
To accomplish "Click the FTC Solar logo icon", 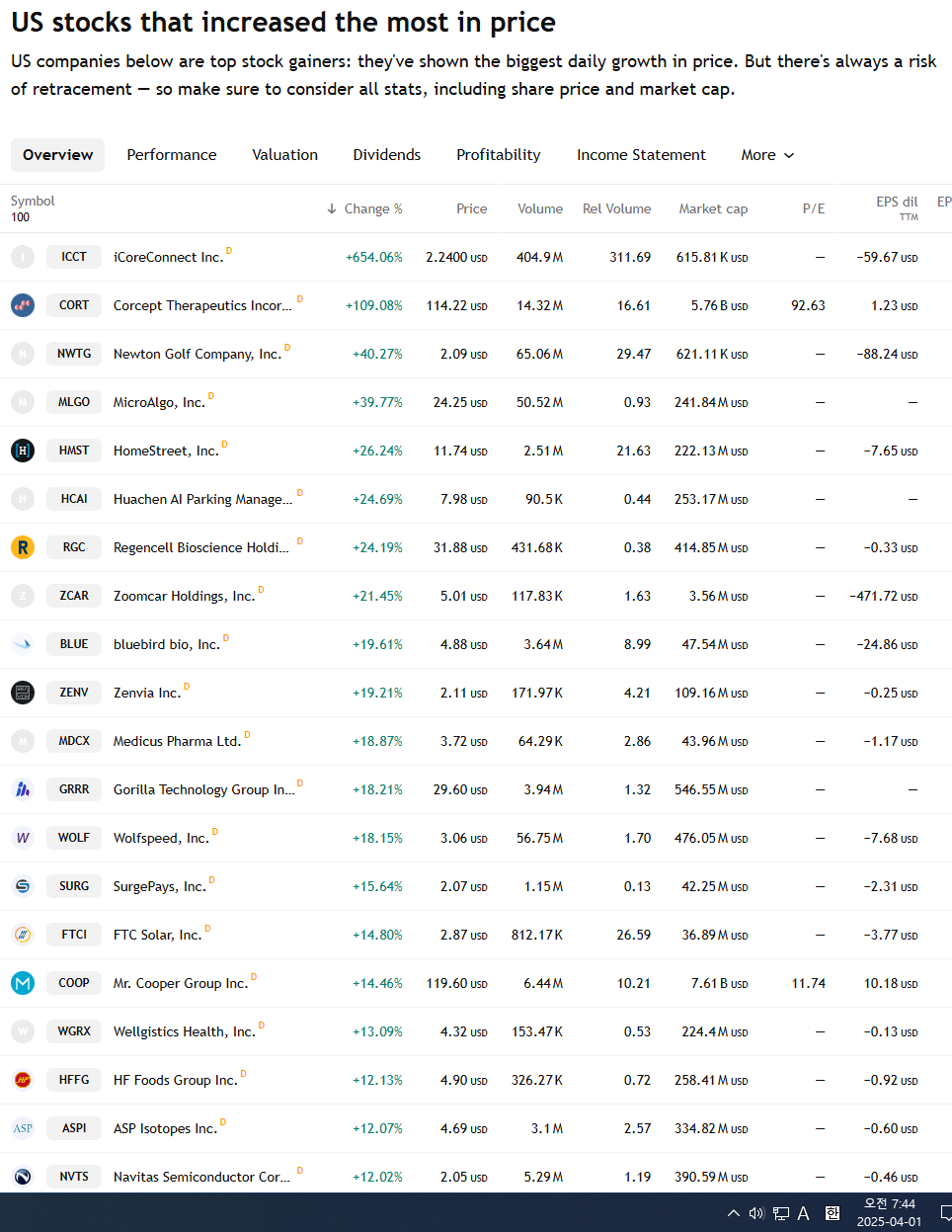I will click(23, 935).
